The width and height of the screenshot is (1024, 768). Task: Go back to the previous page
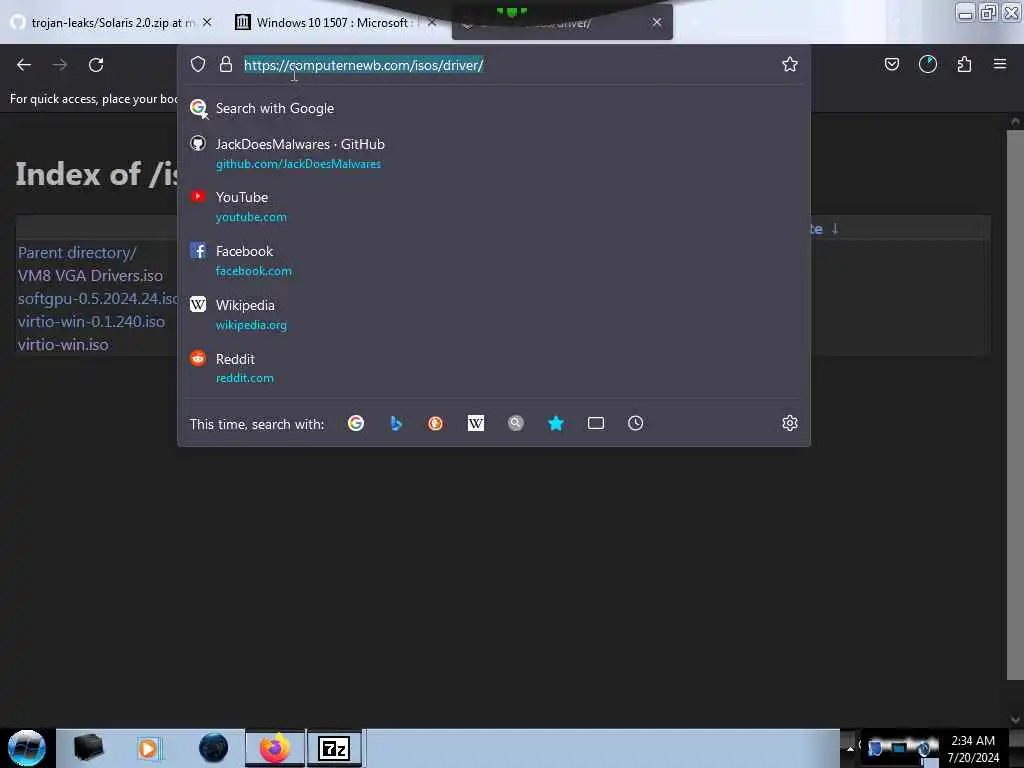point(24,65)
